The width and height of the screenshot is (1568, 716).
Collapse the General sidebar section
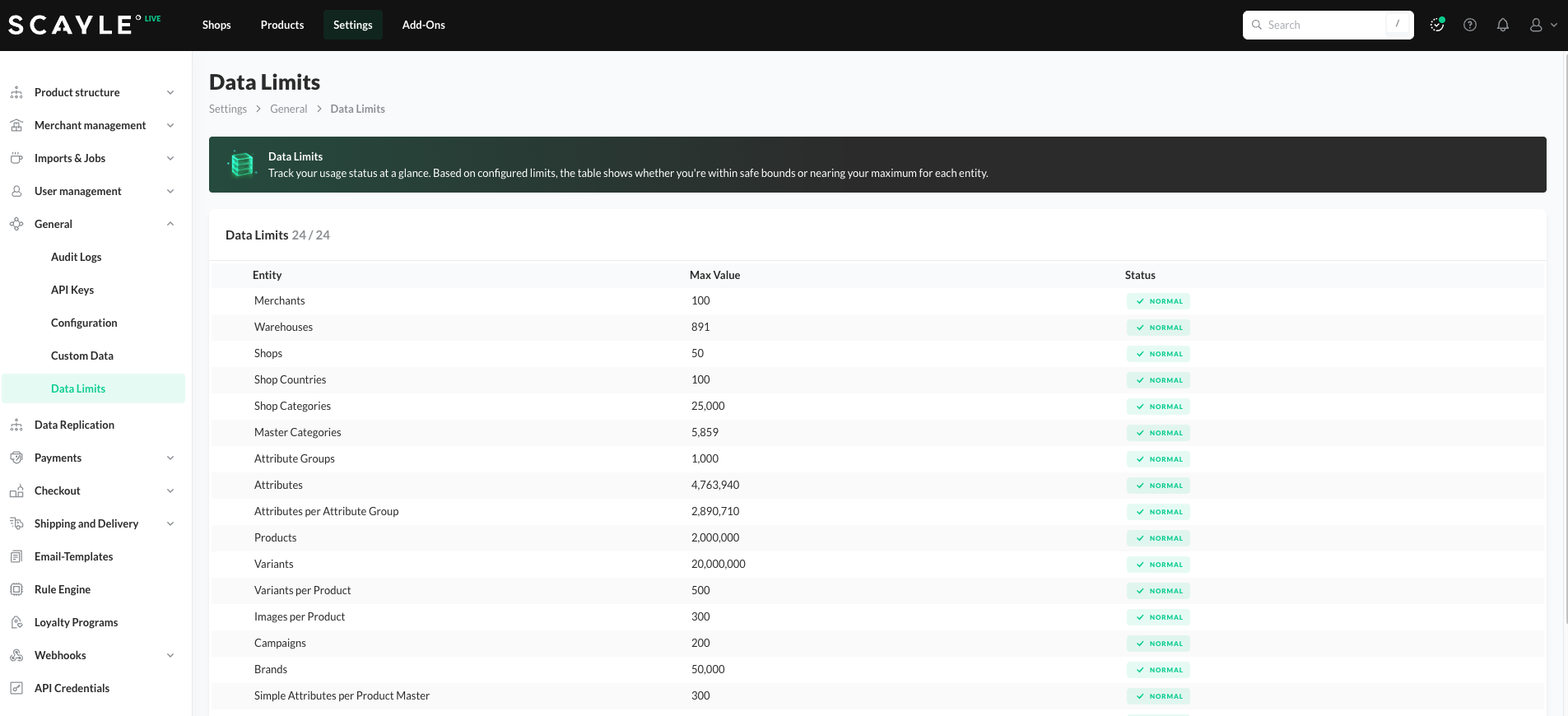(170, 224)
